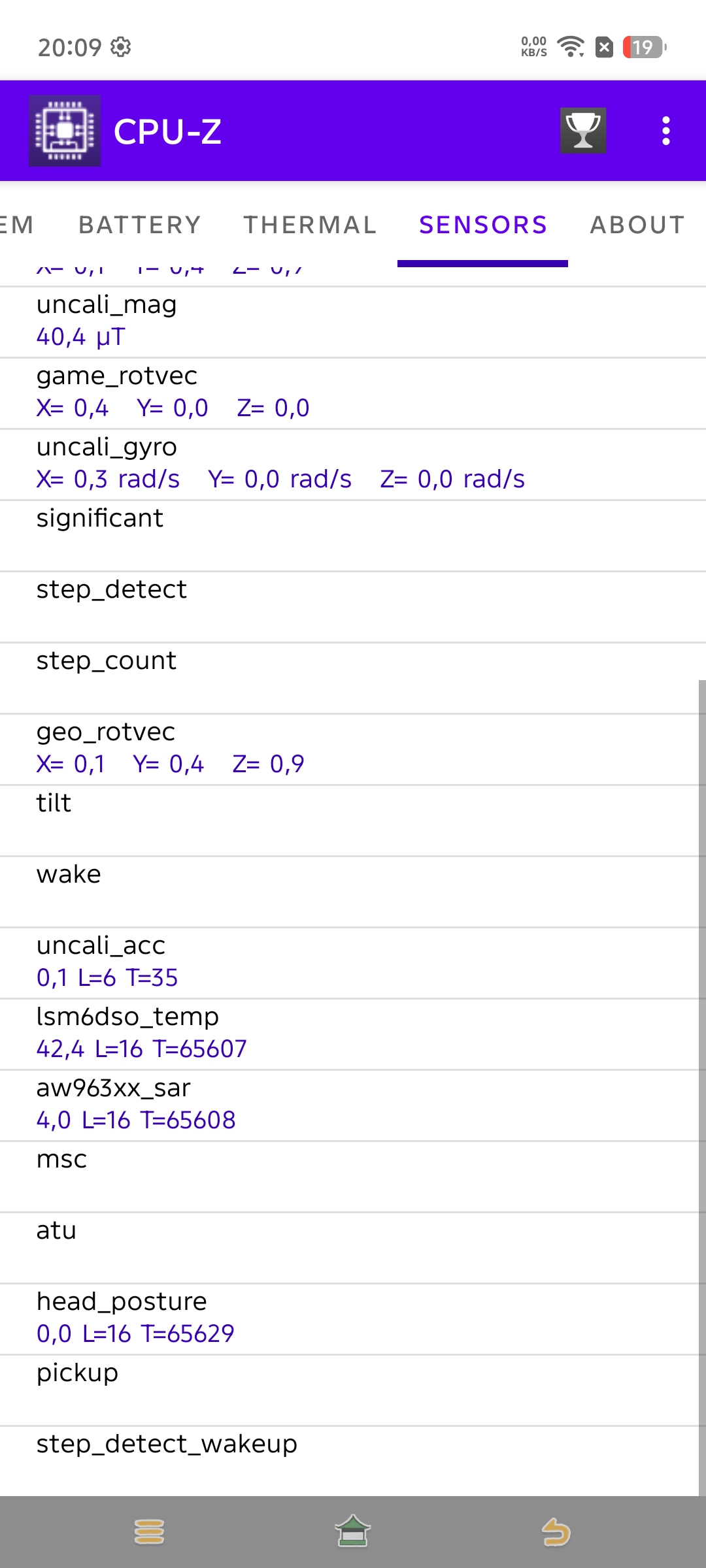Select the Sensors tab
Image resolution: width=706 pixels, height=1568 pixels.
click(x=483, y=225)
